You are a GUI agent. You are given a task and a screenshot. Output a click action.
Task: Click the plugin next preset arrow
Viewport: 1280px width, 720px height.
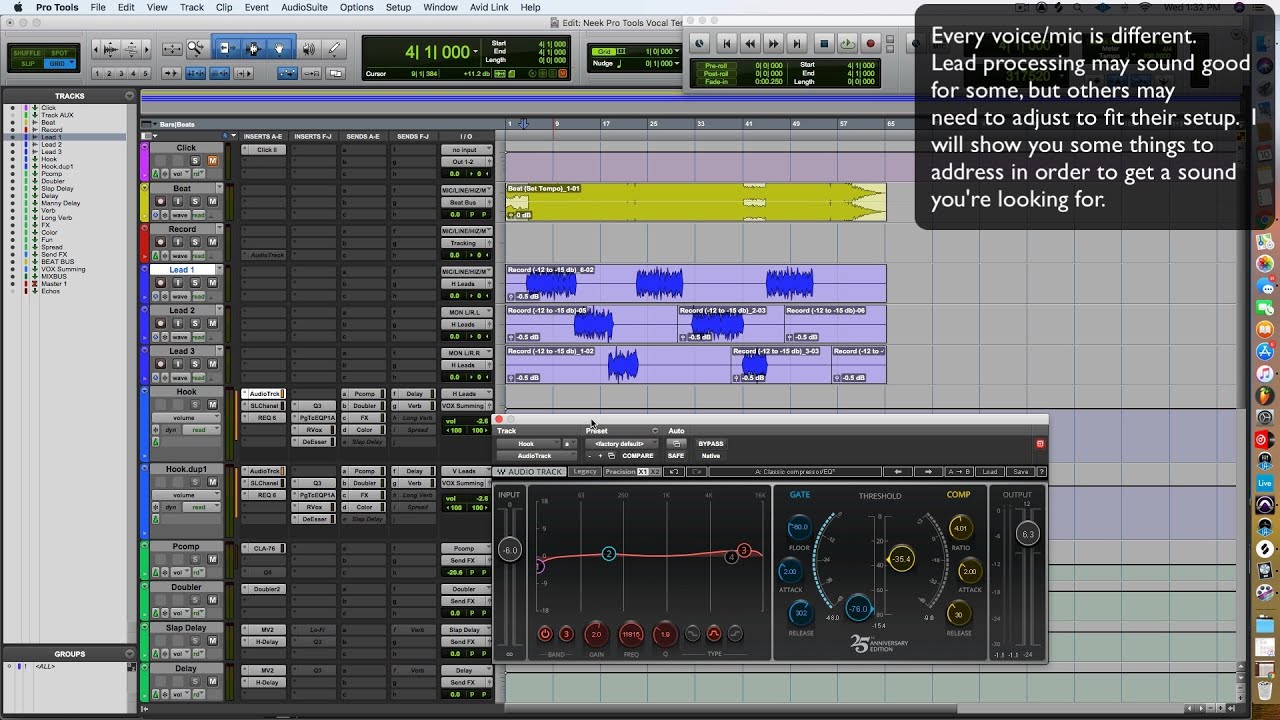click(x=928, y=472)
